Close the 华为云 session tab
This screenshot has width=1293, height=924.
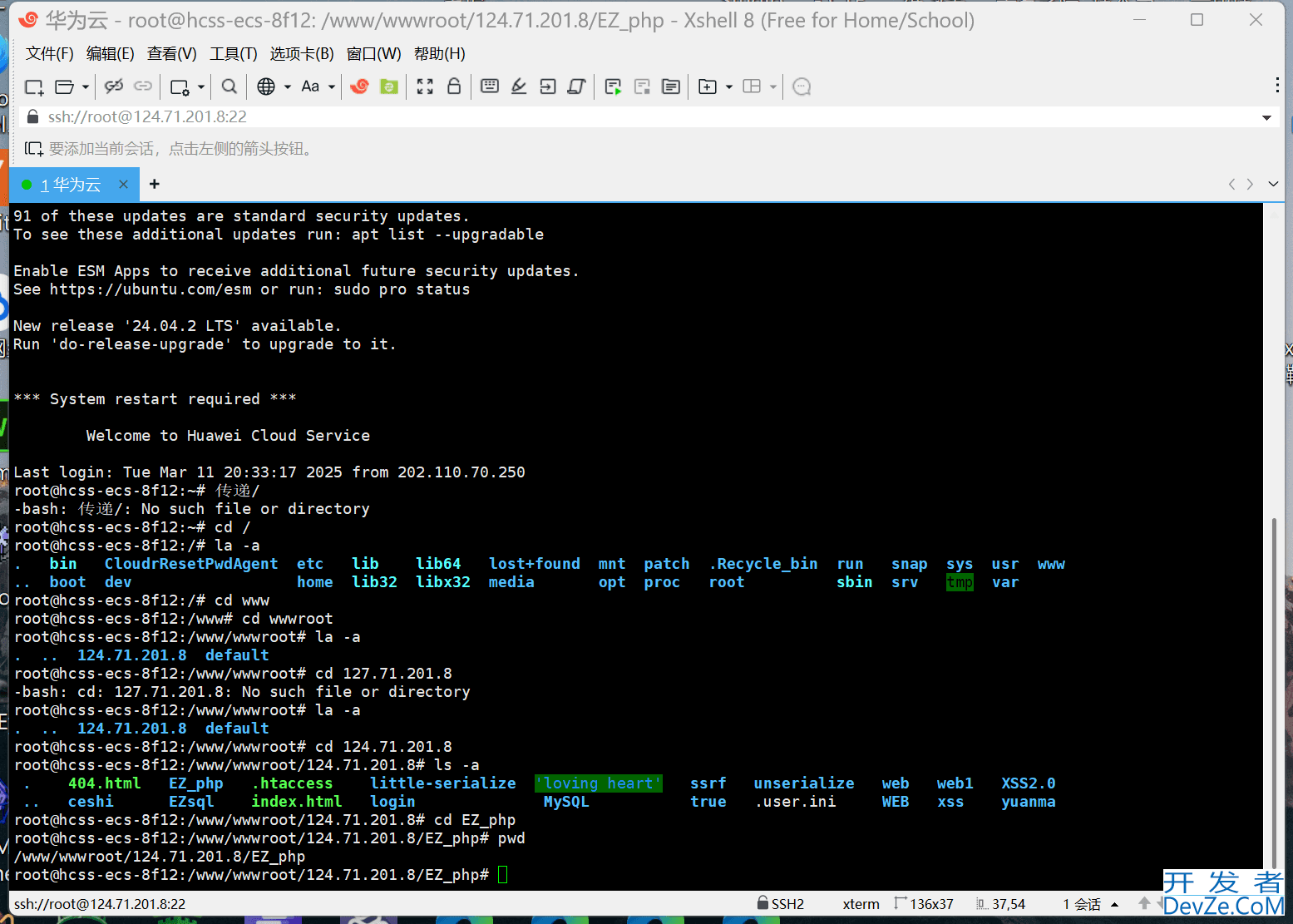123,185
